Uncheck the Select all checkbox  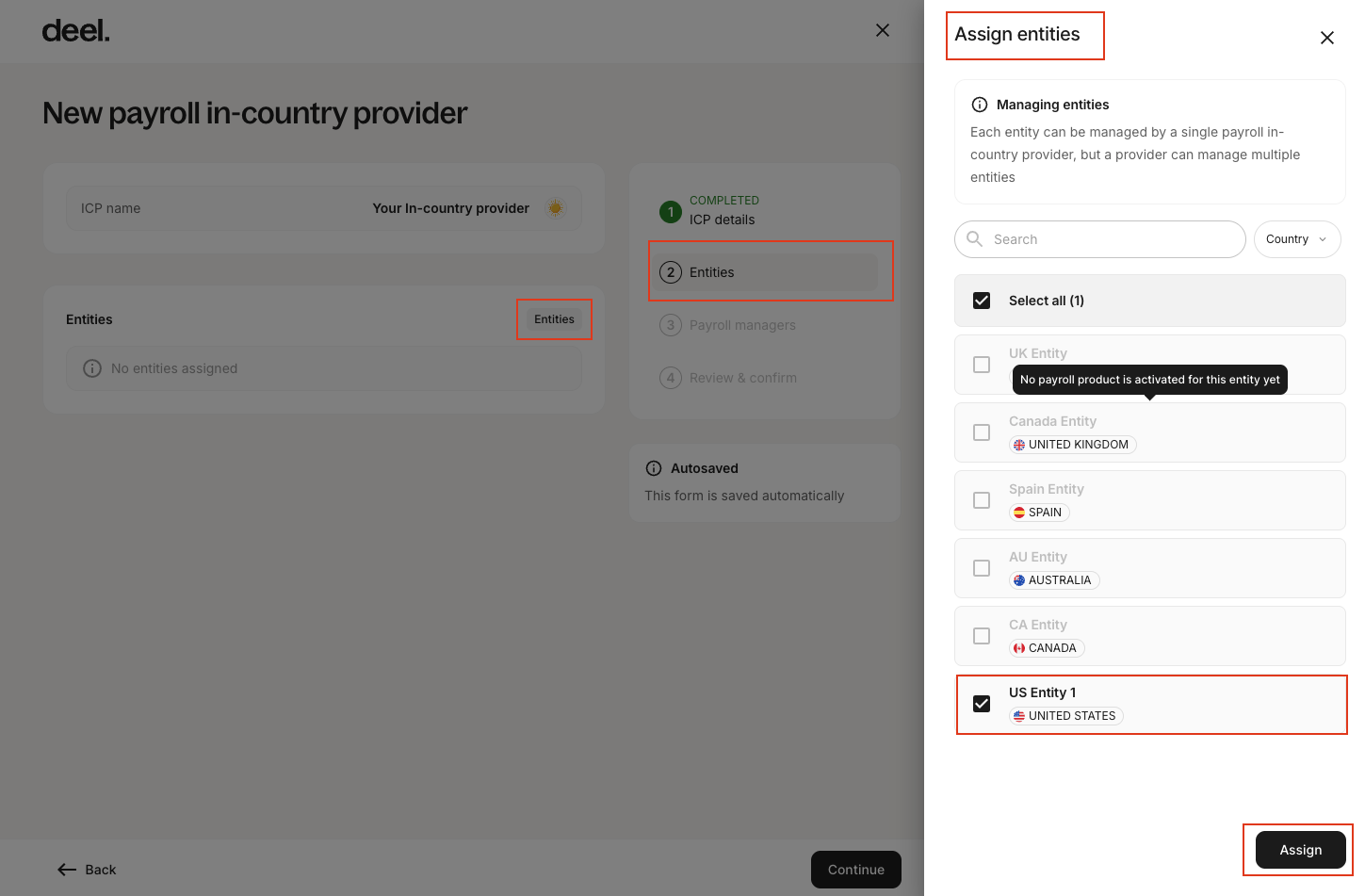click(x=982, y=301)
